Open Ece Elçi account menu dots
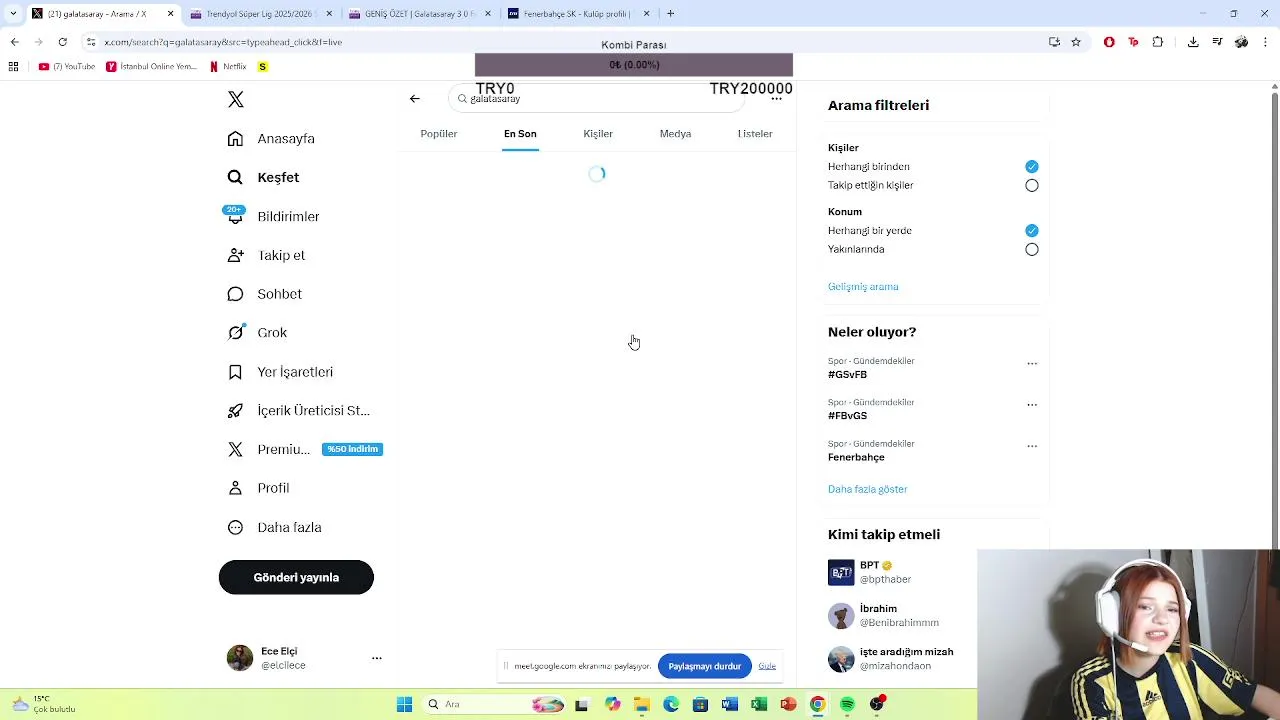 [x=377, y=658]
